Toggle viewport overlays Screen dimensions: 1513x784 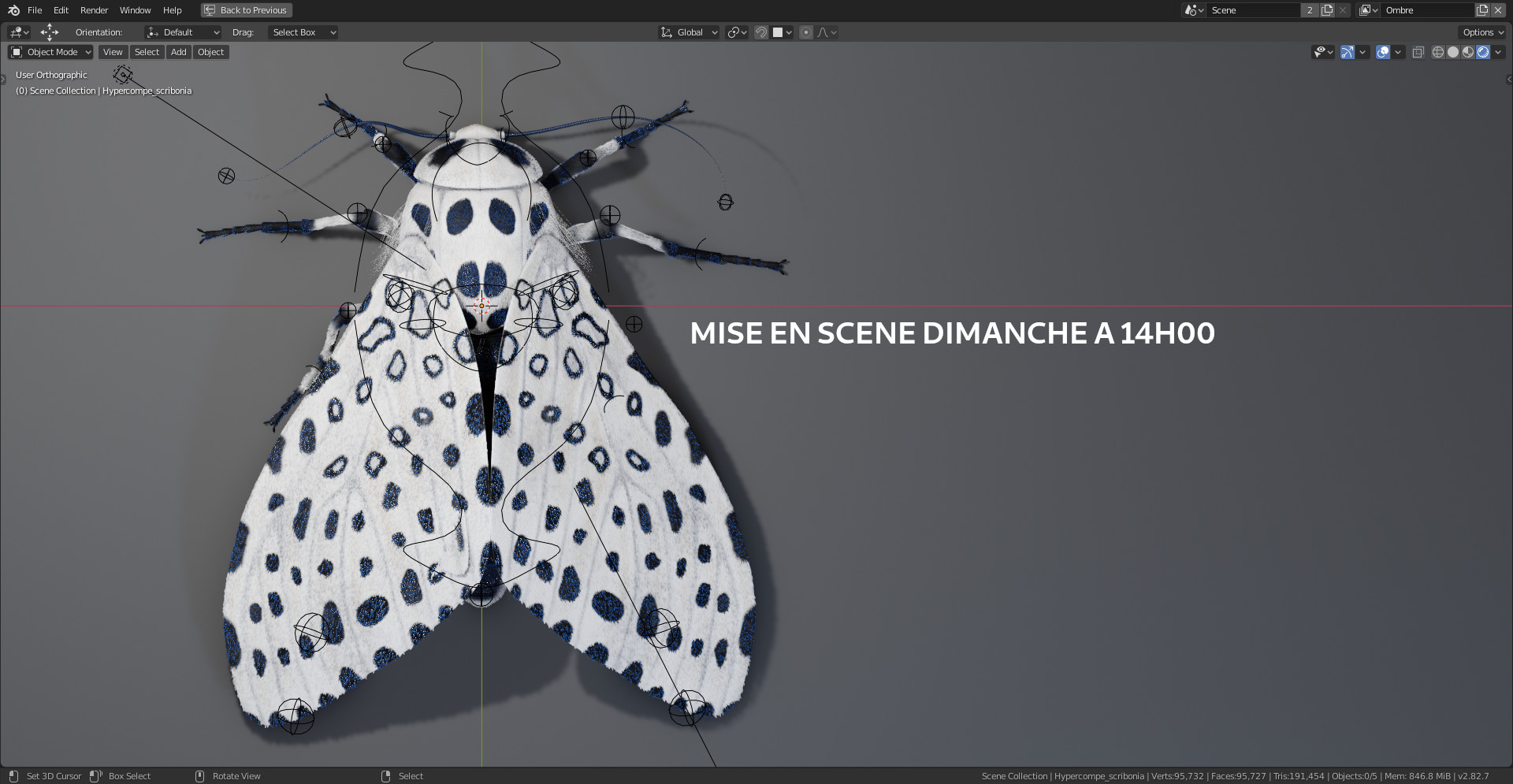[x=1383, y=52]
